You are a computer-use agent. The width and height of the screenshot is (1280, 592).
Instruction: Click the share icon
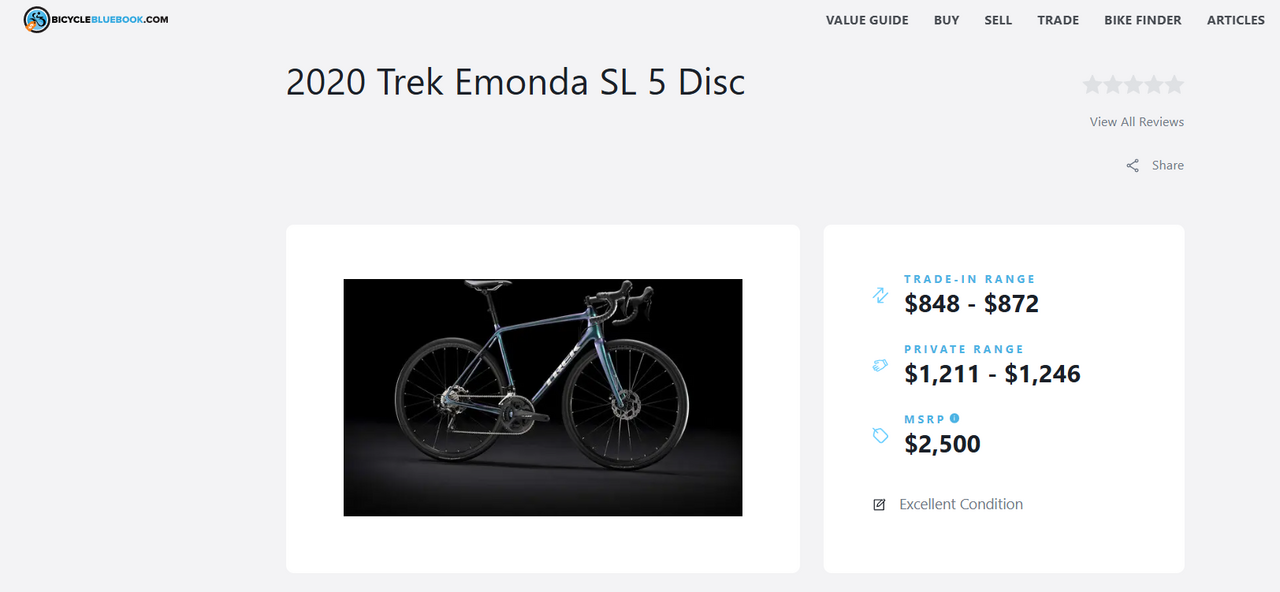(1133, 166)
